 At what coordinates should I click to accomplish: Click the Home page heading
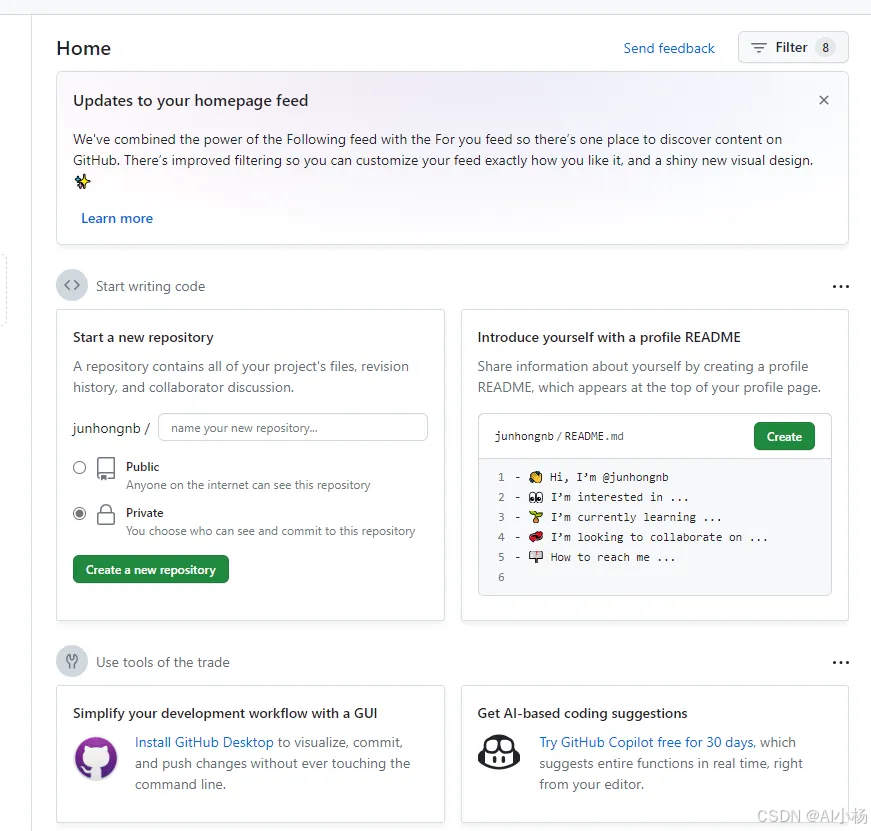[x=83, y=48]
